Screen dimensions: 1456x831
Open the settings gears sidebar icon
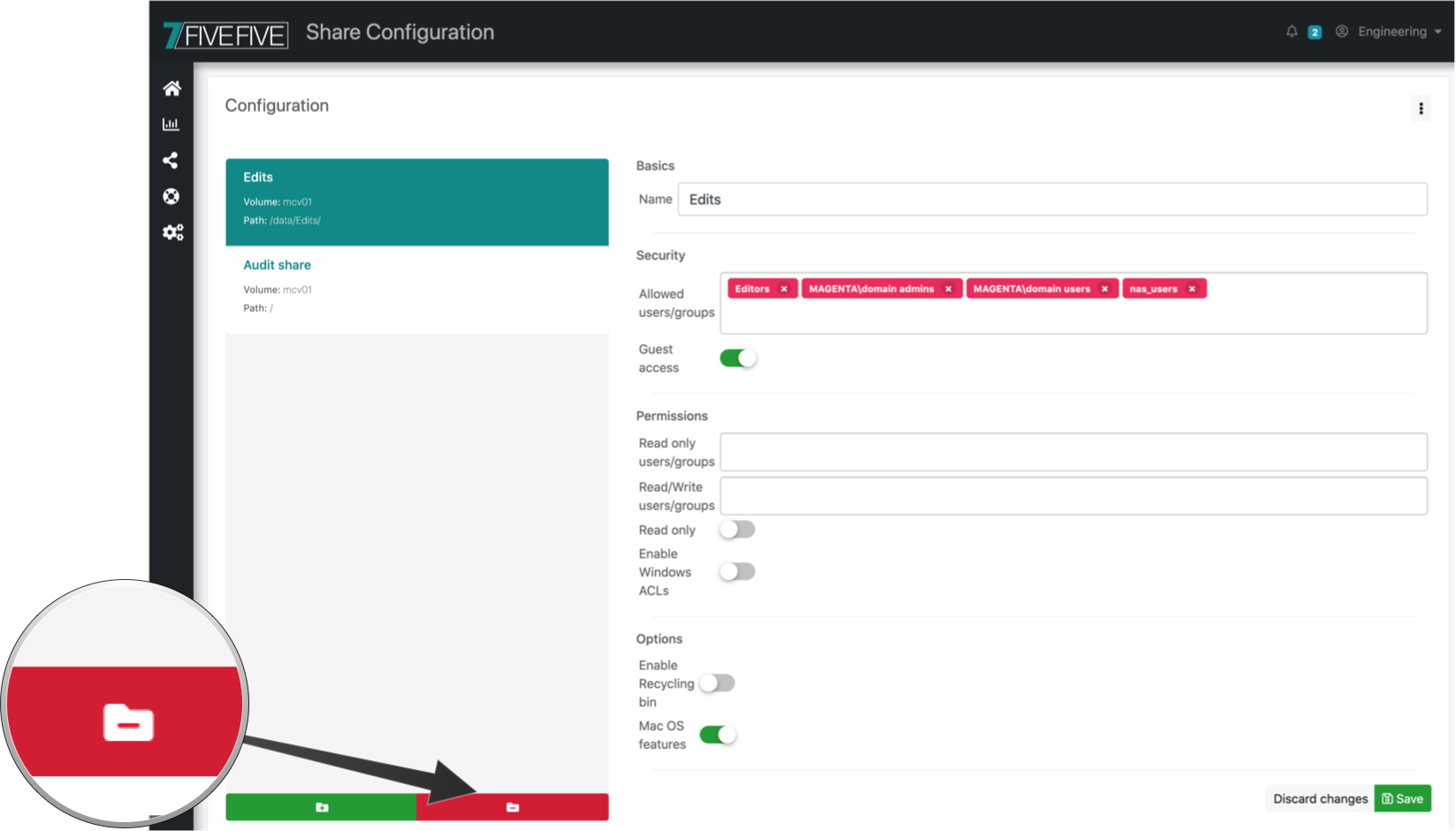pyautogui.click(x=172, y=233)
